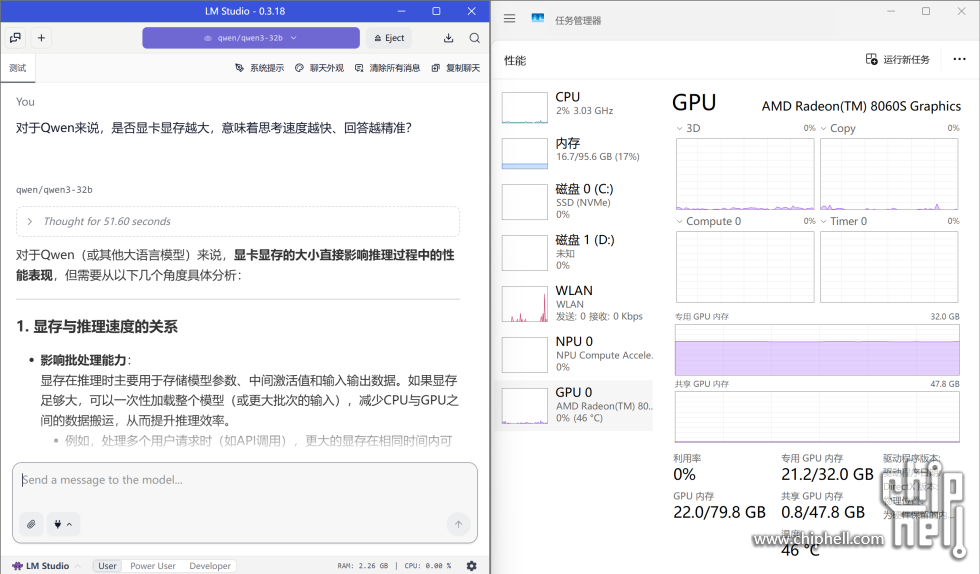Open the qwen/qwen3-32b model selector dropdown
Screen dimensions: 980x574
coord(251,38)
